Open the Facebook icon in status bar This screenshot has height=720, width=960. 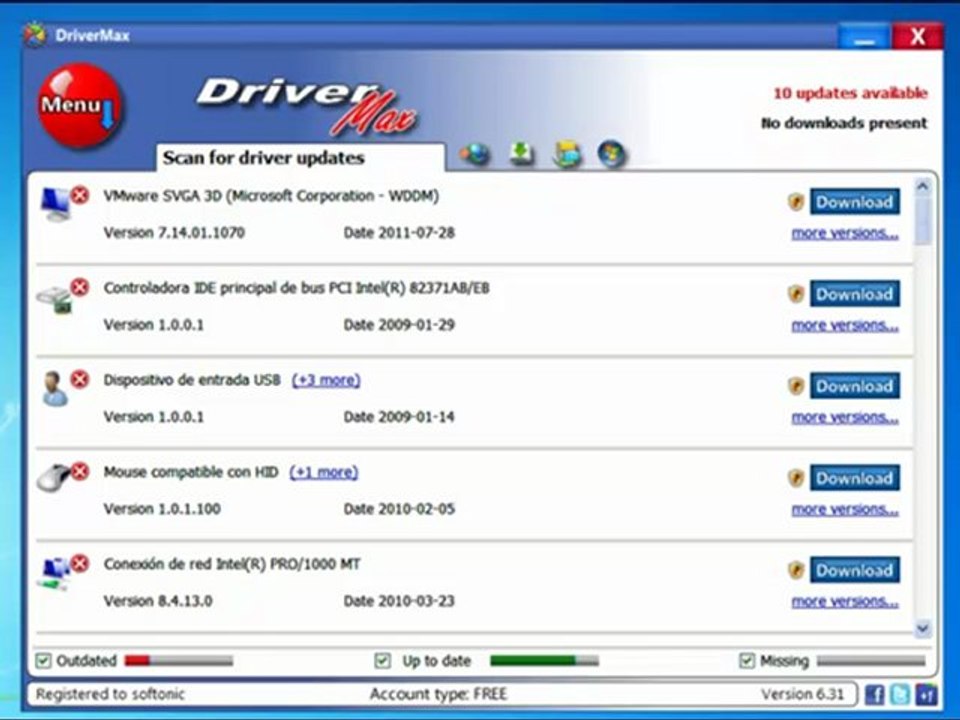(874, 694)
